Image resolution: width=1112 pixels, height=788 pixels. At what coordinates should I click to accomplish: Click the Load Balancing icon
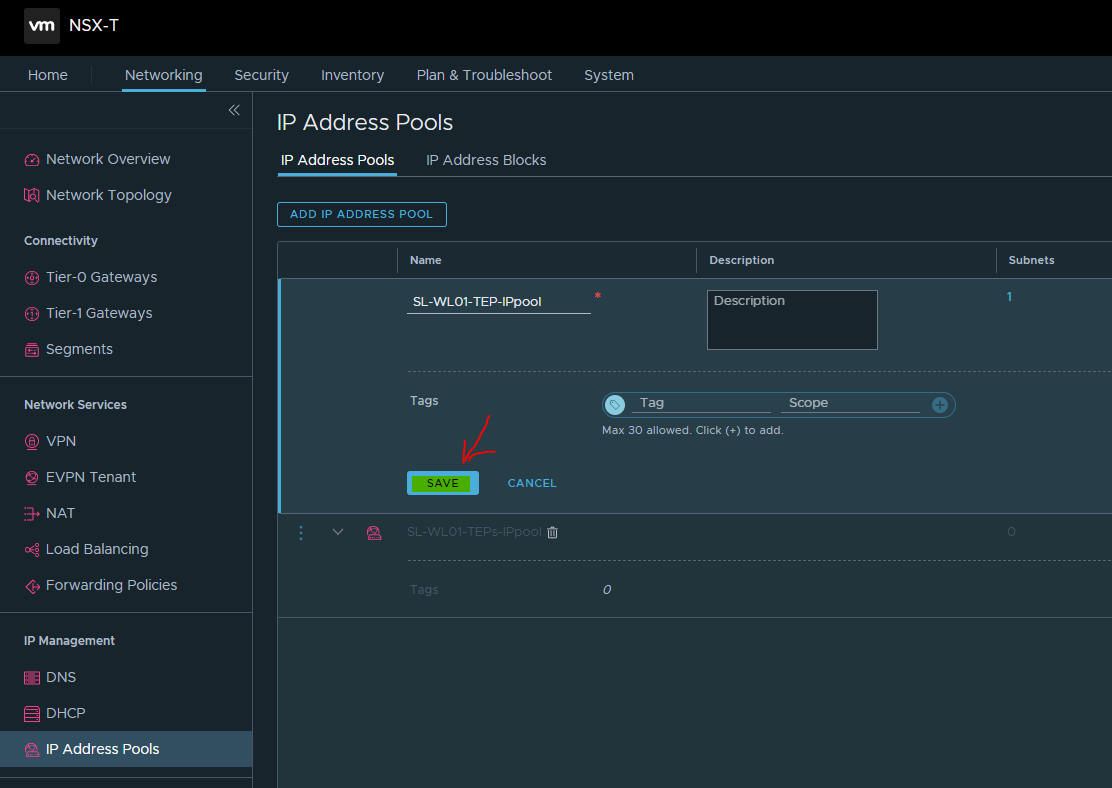(32, 550)
